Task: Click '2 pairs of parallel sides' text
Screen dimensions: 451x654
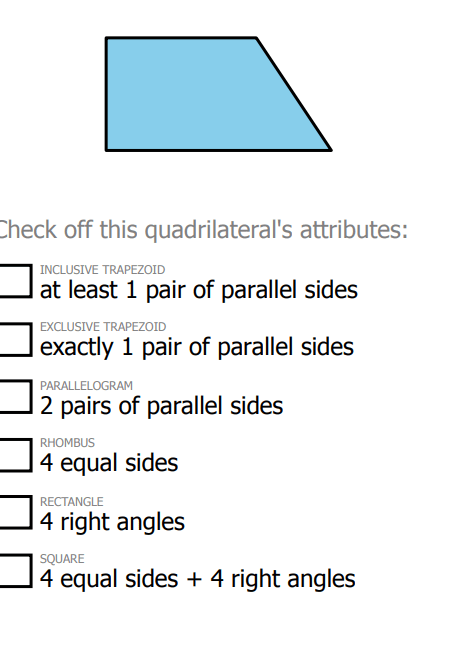Action: point(161,405)
